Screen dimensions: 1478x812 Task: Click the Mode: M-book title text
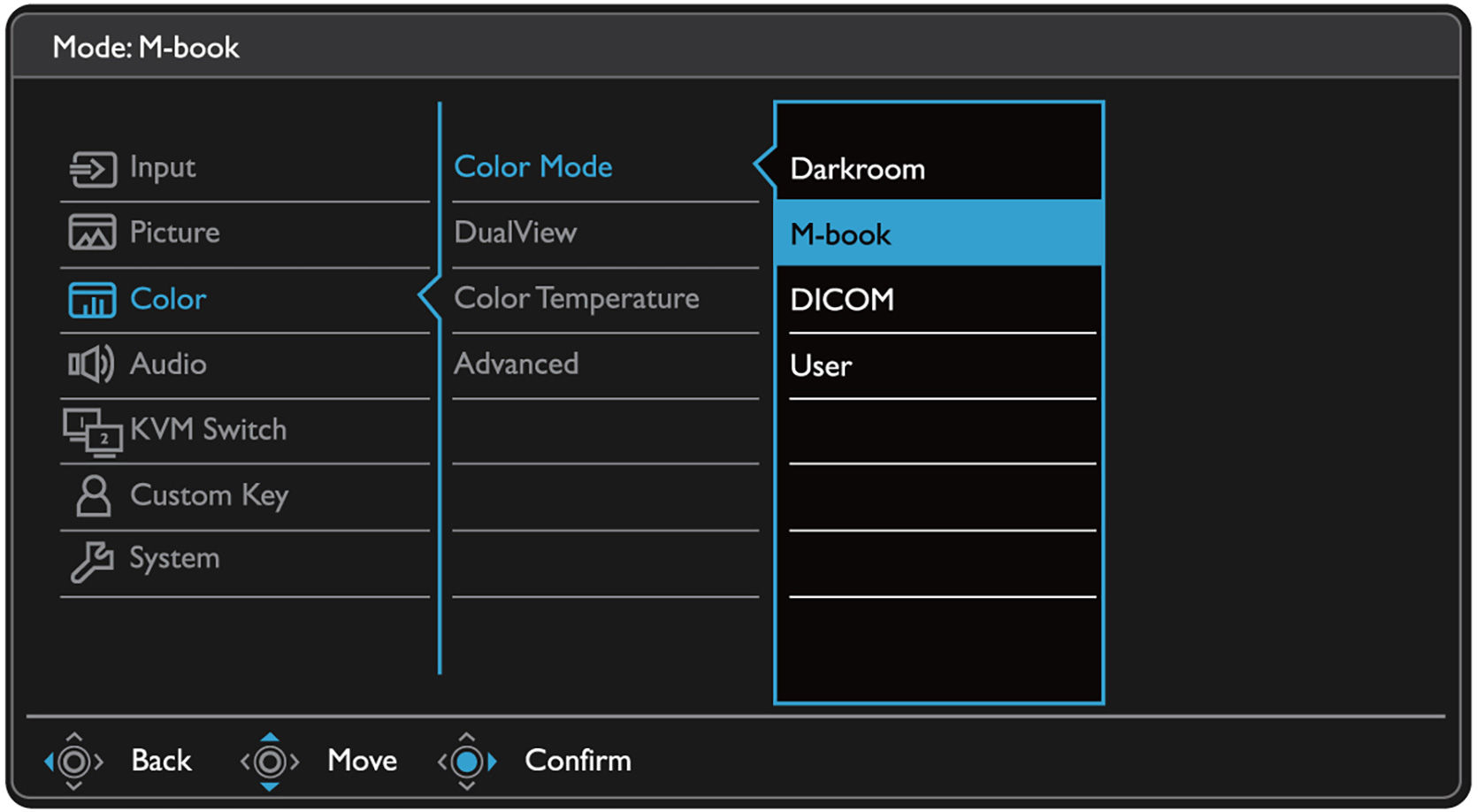click(146, 47)
